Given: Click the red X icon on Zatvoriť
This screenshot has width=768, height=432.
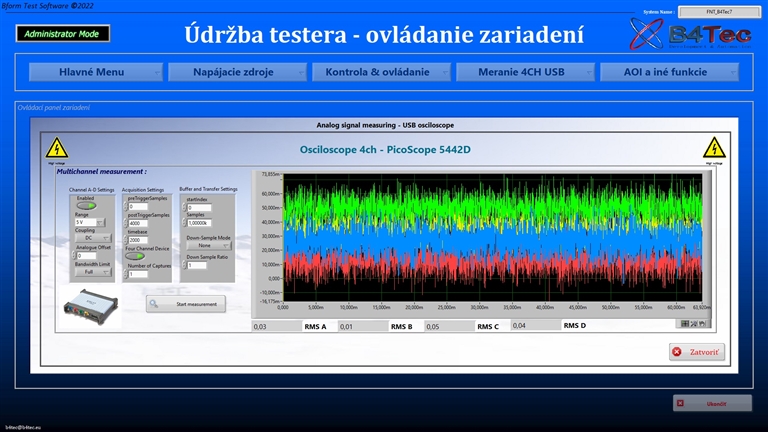Looking at the screenshot, I should (677, 352).
